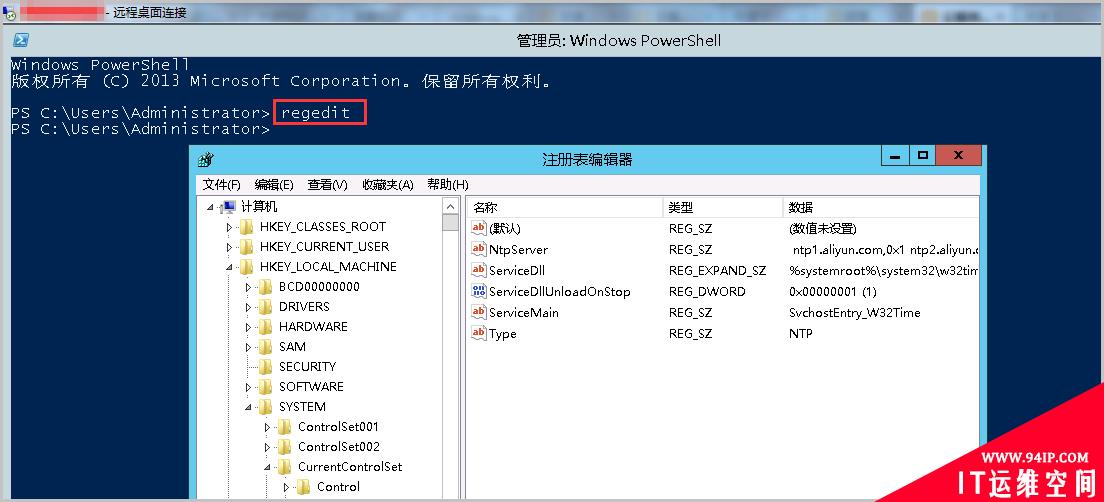1104x502 pixels.
Task: Expand the BCD00000000 key arrow
Action: pos(248,287)
